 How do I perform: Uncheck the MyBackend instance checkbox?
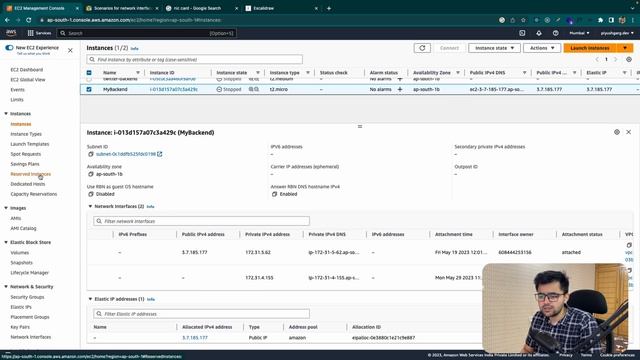coord(89,89)
